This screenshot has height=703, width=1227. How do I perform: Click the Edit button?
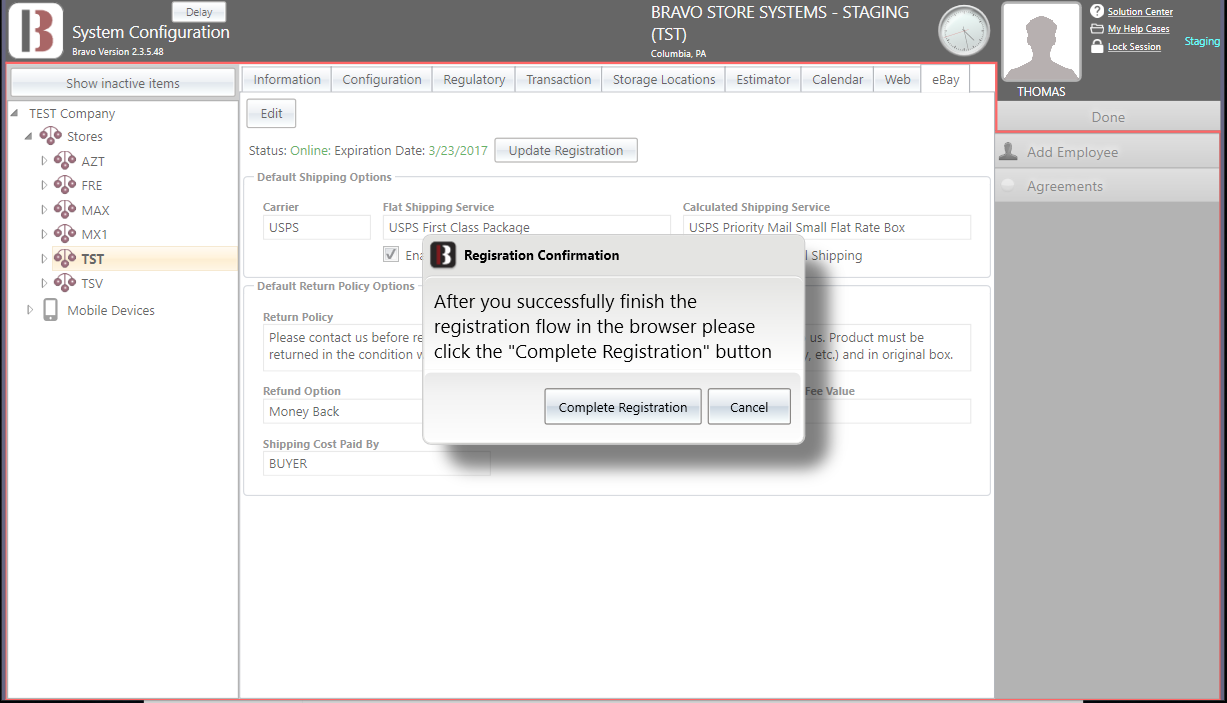pos(272,113)
